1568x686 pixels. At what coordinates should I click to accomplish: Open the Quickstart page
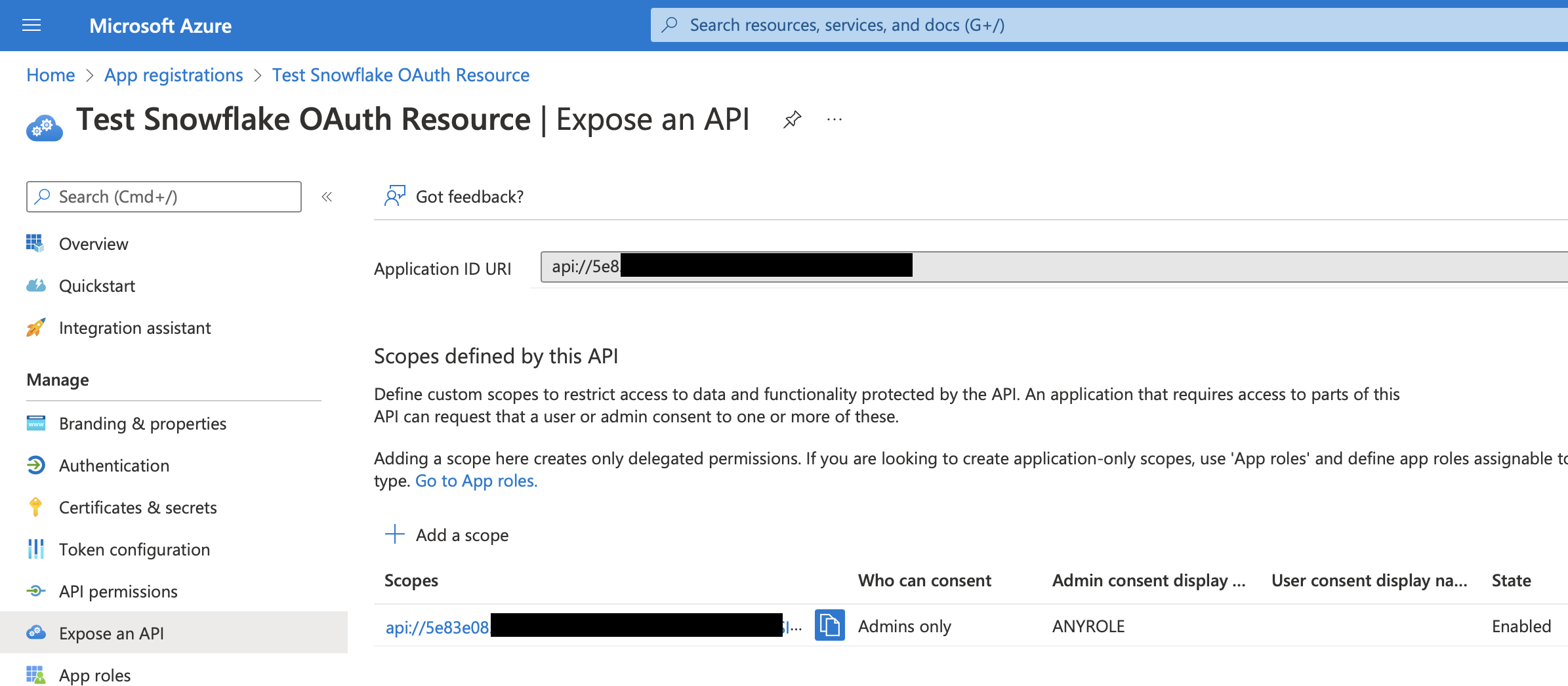pyautogui.click(x=96, y=286)
